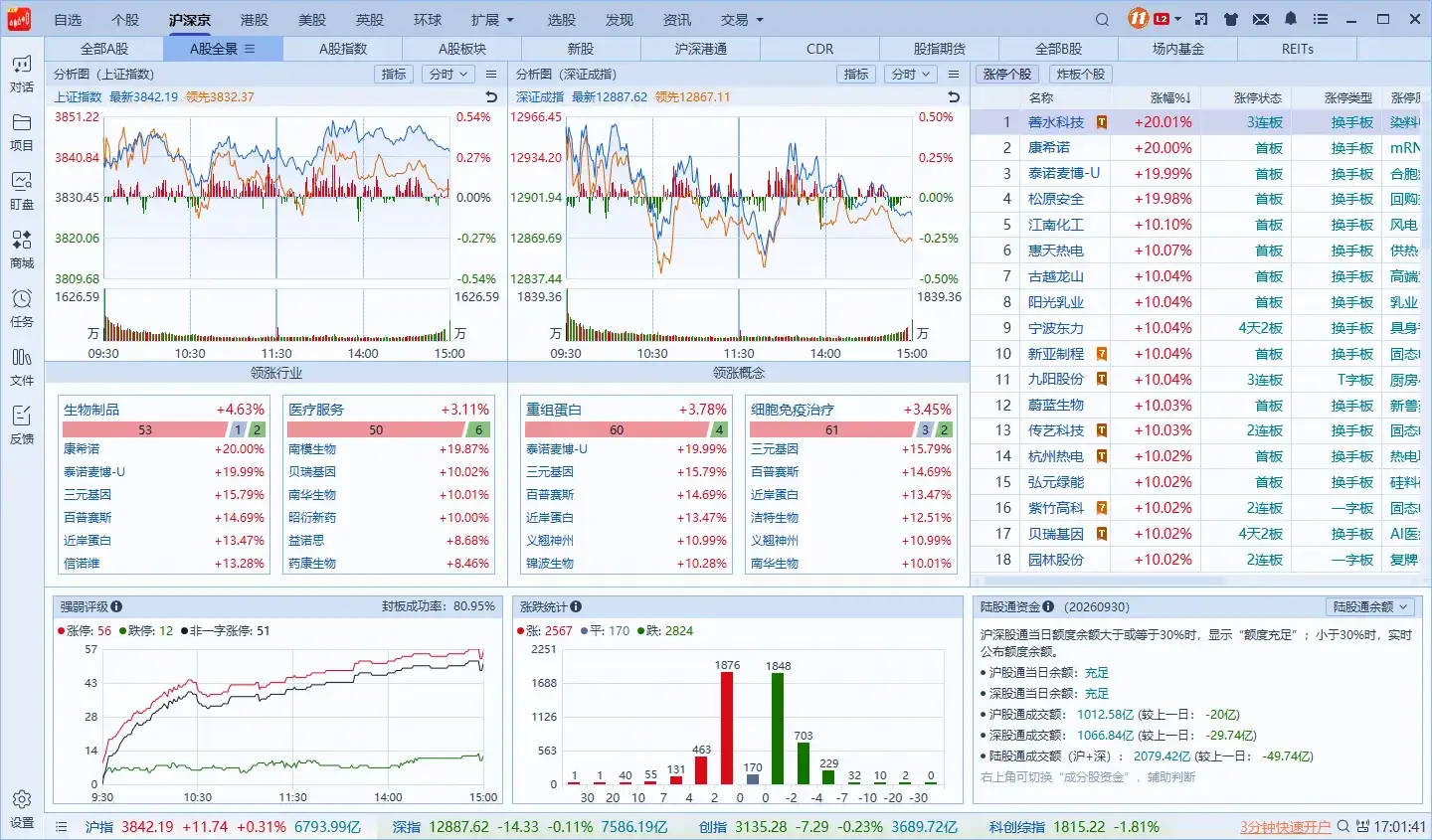This screenshot has height=840, width=1432.
Task: Open 细胞免疫治疗 concept link
Action: pos(793,410)
